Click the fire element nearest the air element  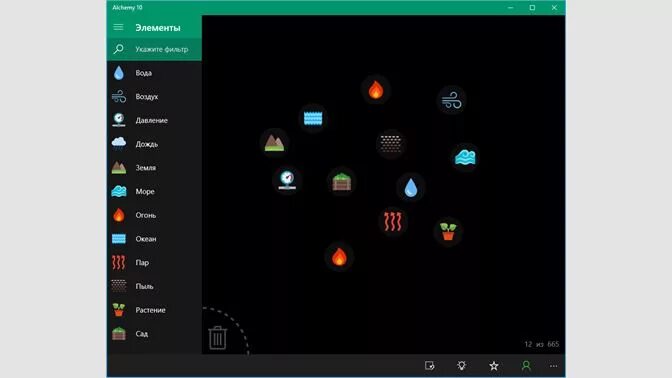click(x=375, y=90)
